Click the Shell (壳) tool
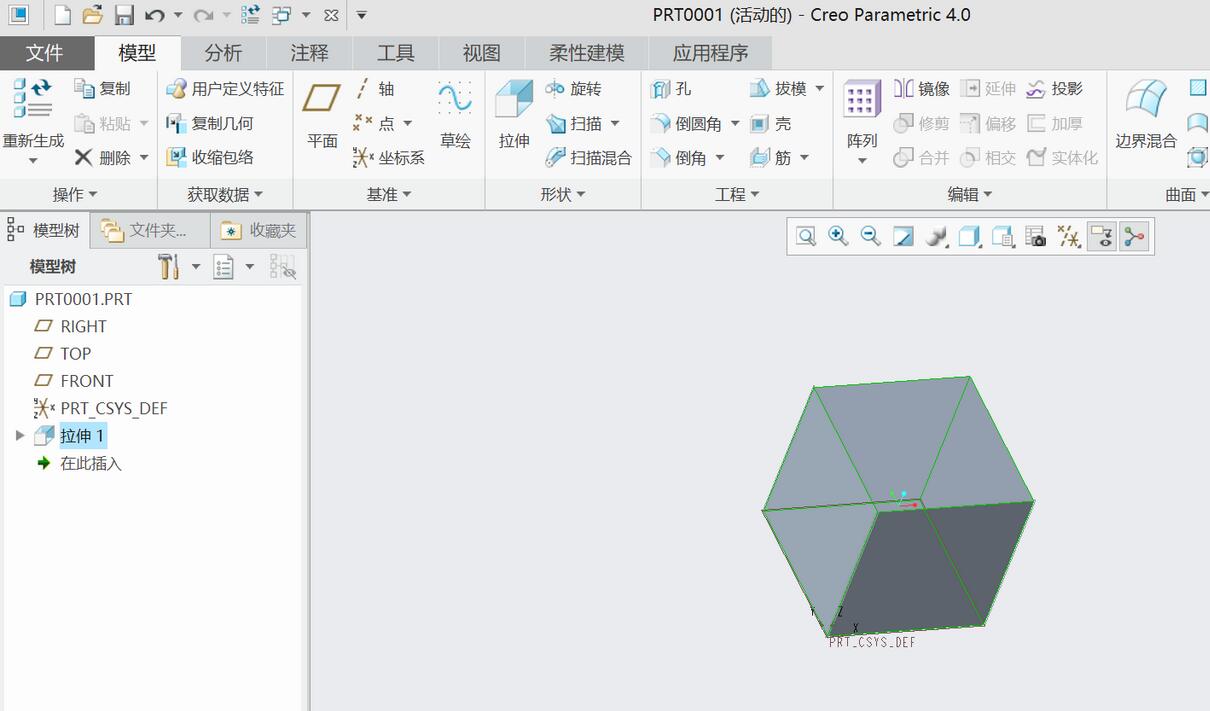This screenshot has width=1210, height=711. coord(771,123)
